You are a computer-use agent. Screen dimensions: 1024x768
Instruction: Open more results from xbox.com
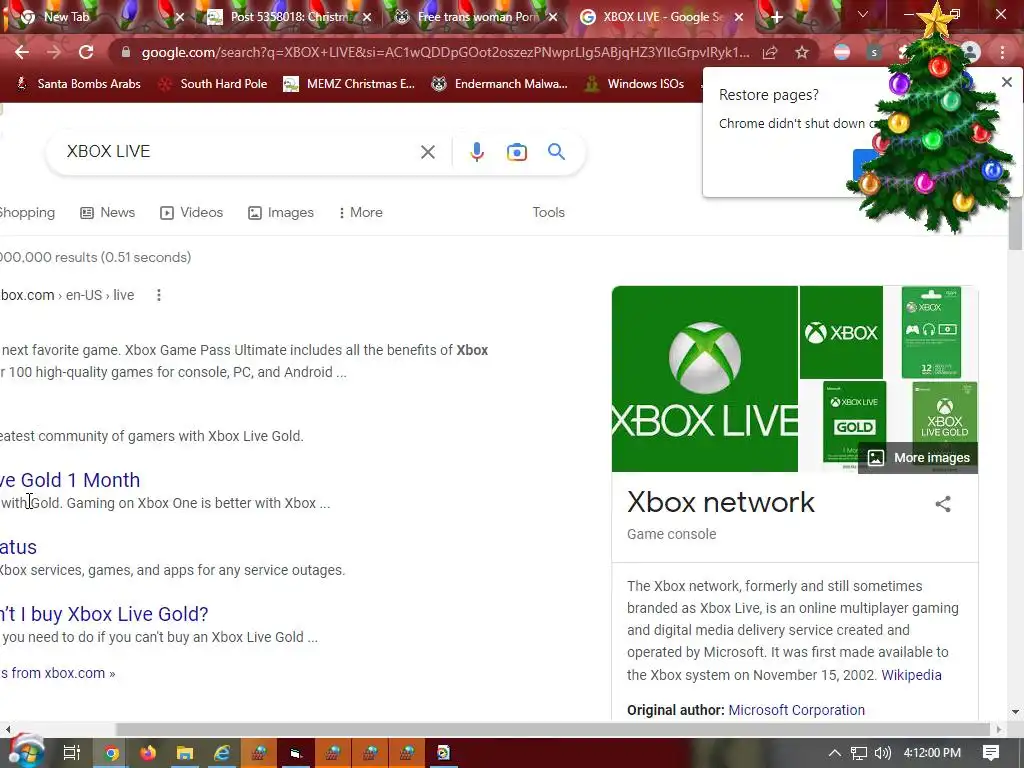[x=57, y=673]
